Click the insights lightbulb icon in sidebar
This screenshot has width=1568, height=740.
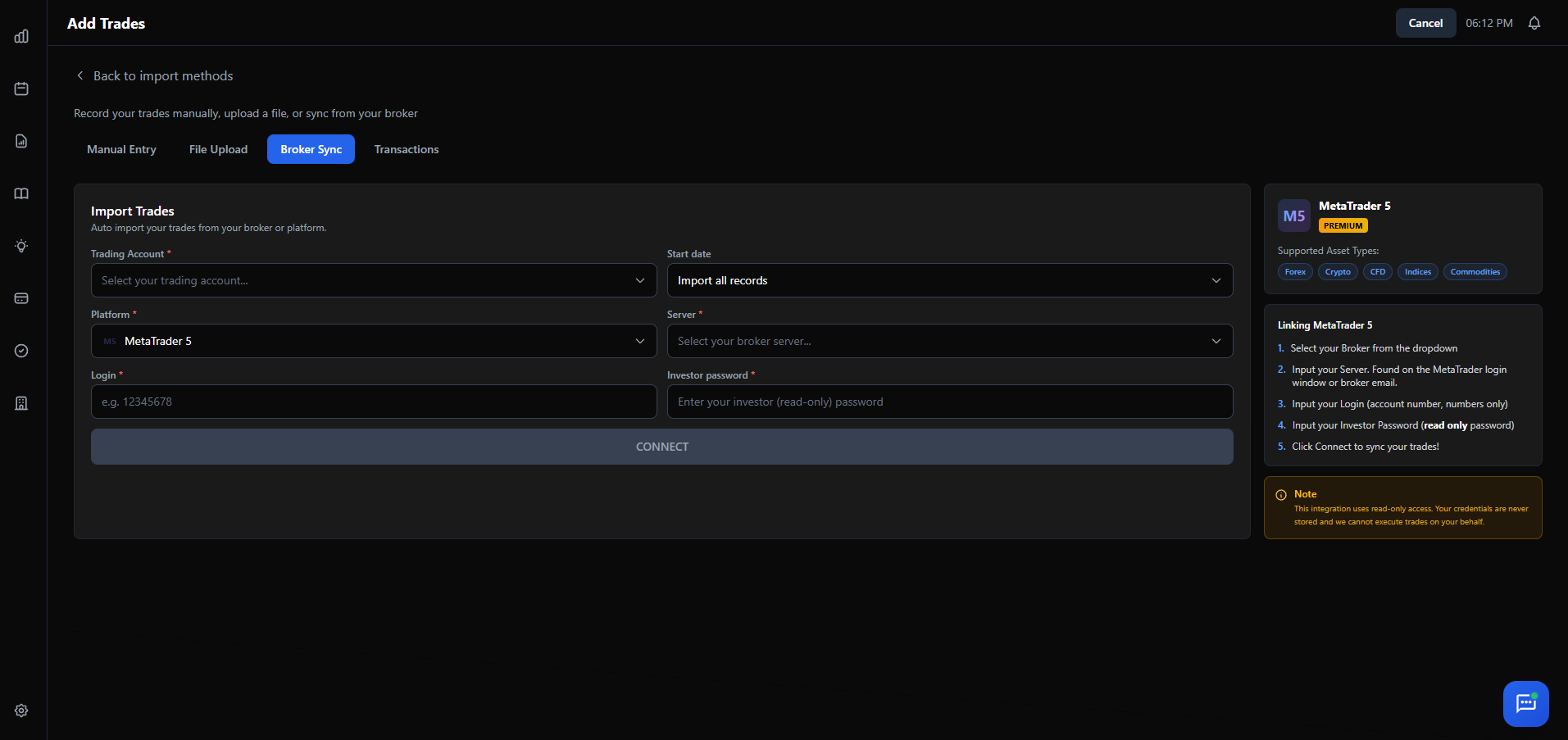click(20, 246)
